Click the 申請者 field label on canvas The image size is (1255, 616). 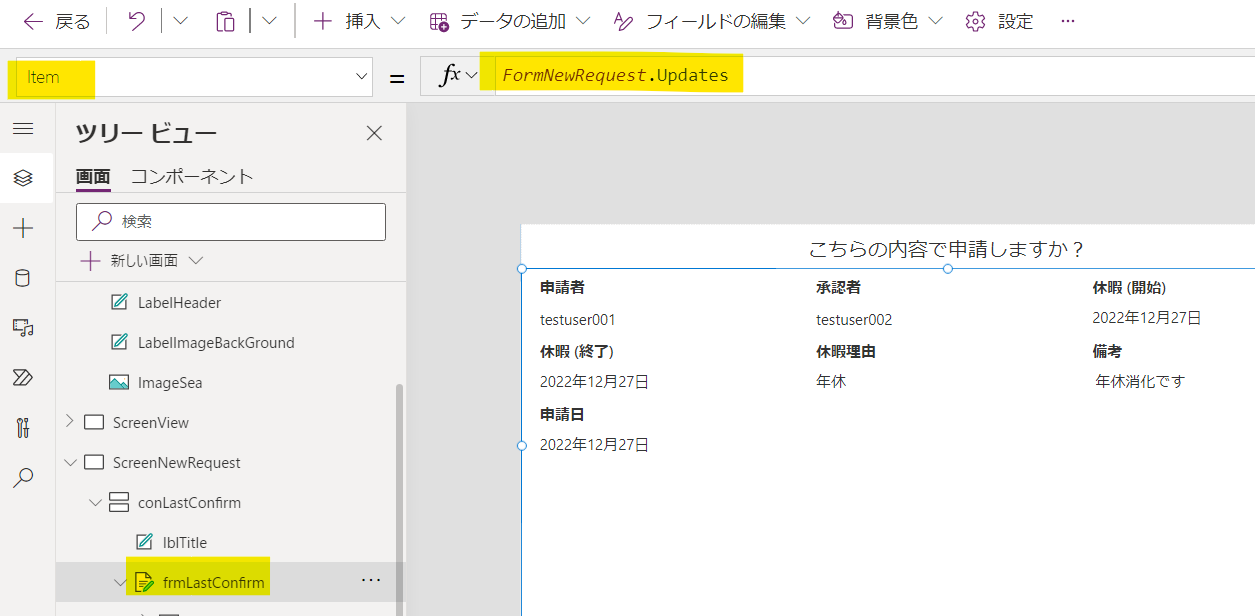(562, 287)
